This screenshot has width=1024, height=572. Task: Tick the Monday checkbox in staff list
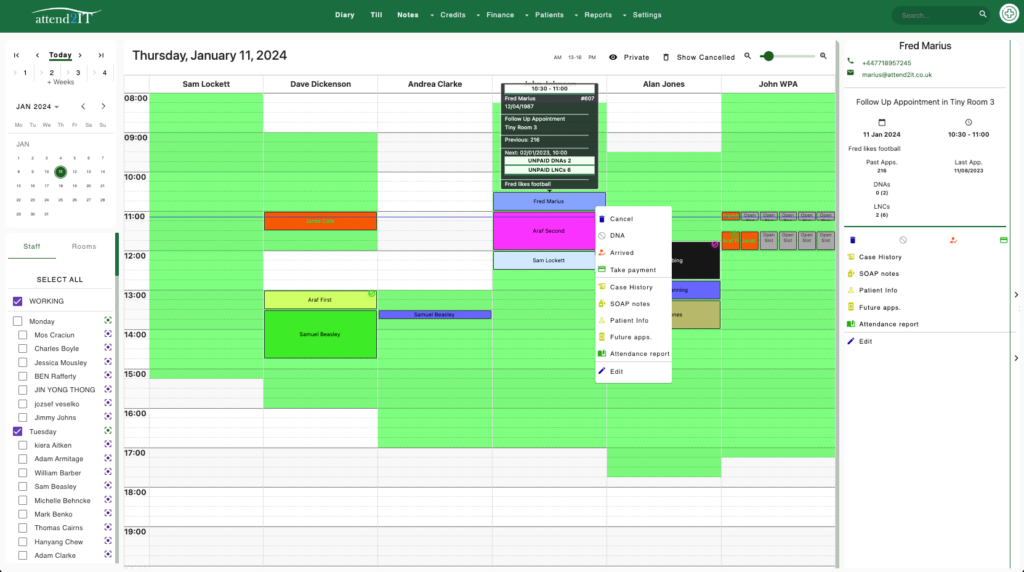(x=17, y=321)
